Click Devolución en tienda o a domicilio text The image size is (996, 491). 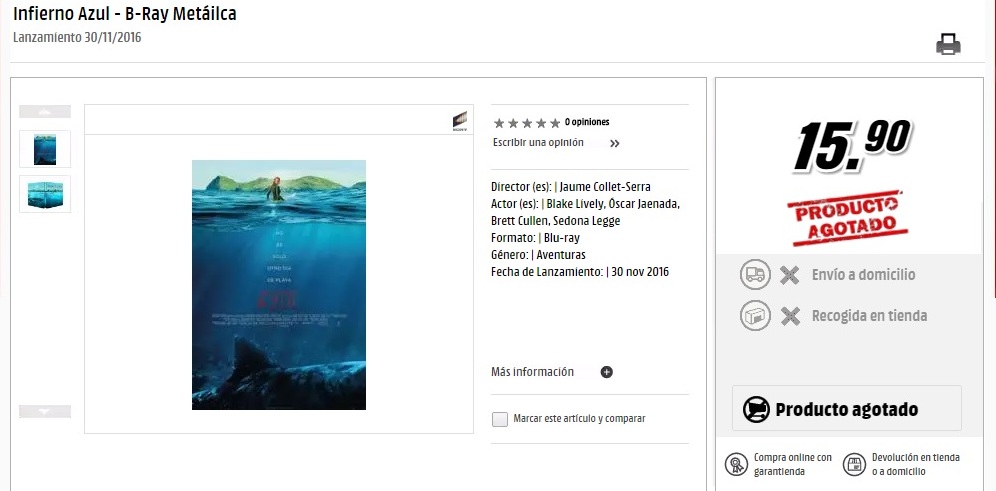click(x=916, y=464)
